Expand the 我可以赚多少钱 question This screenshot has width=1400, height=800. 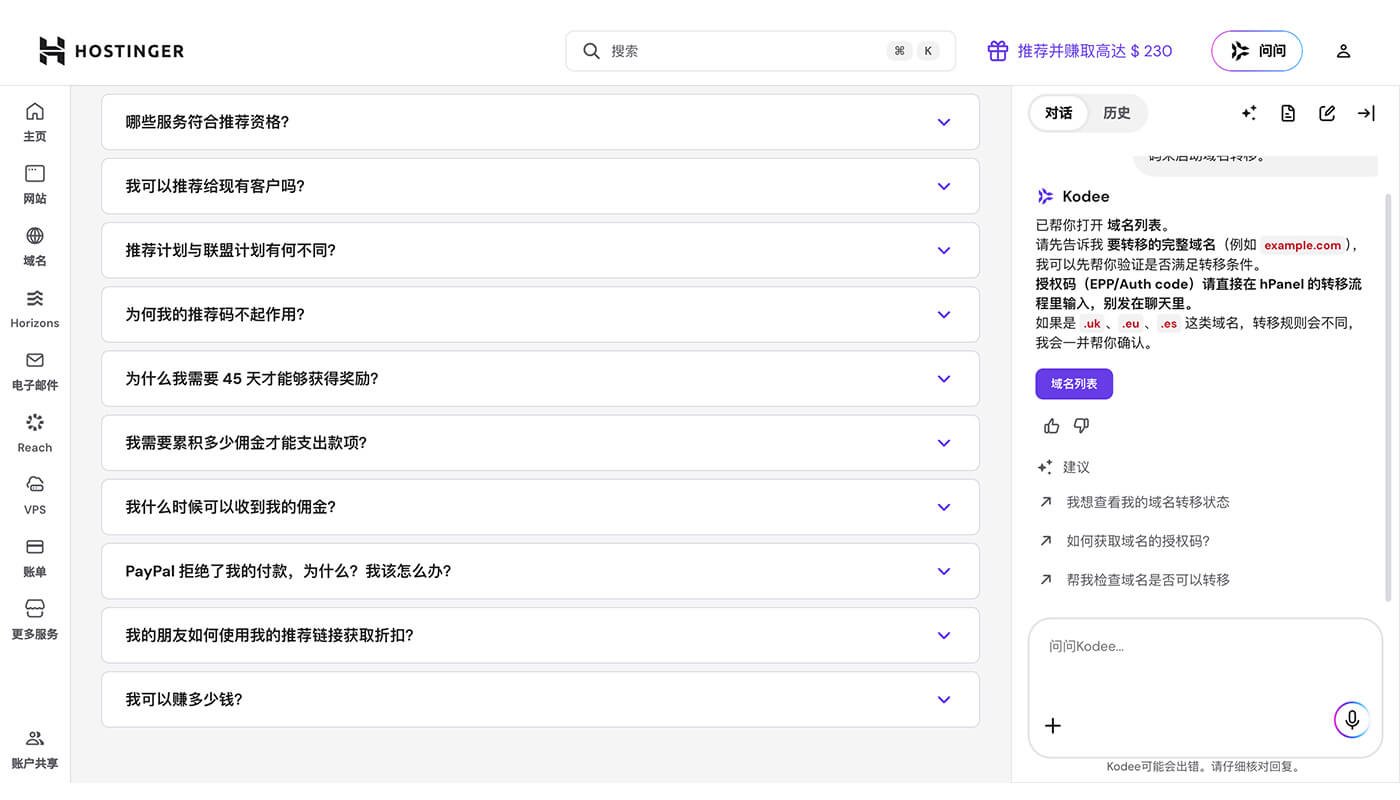(x=540, y=699)
